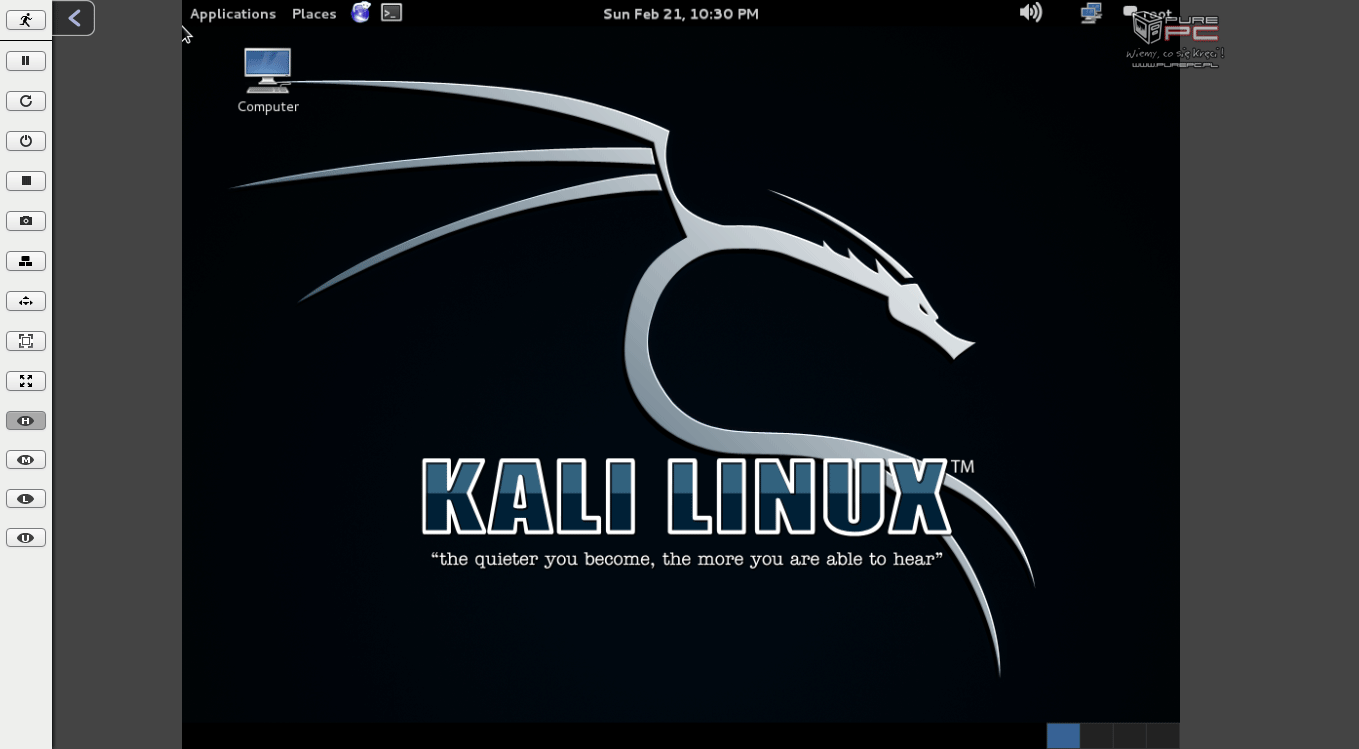
Task: Select the H quality toggle
Action: click(x=26, y=420)
